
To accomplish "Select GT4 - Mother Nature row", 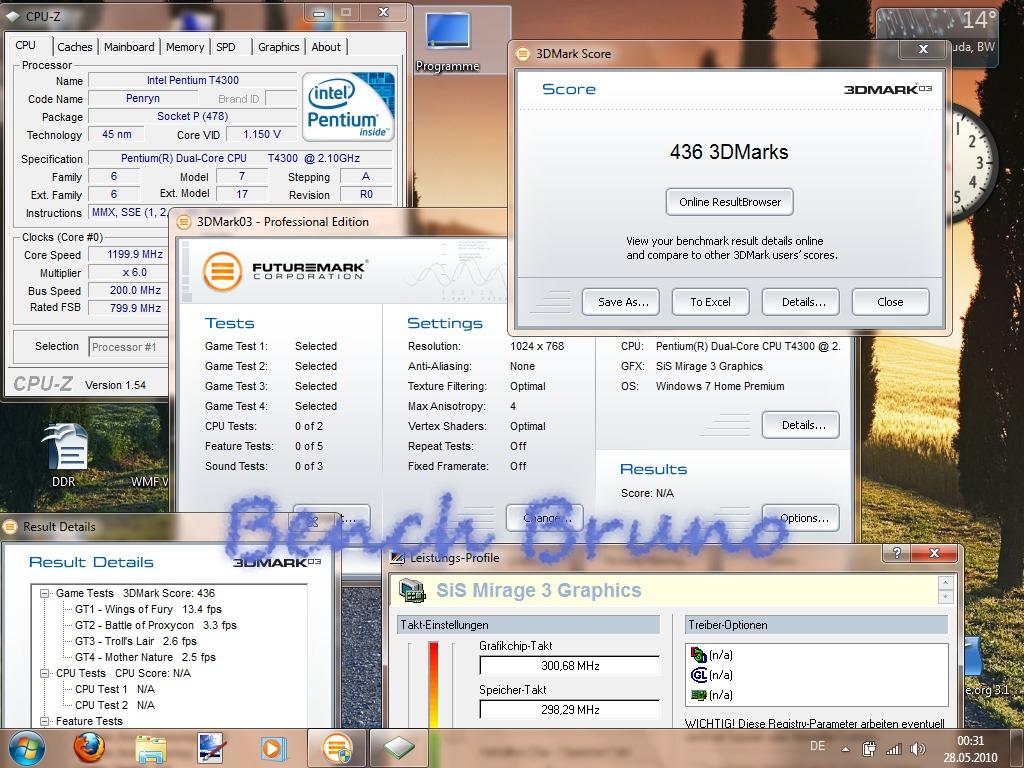I will click(145, 657).
